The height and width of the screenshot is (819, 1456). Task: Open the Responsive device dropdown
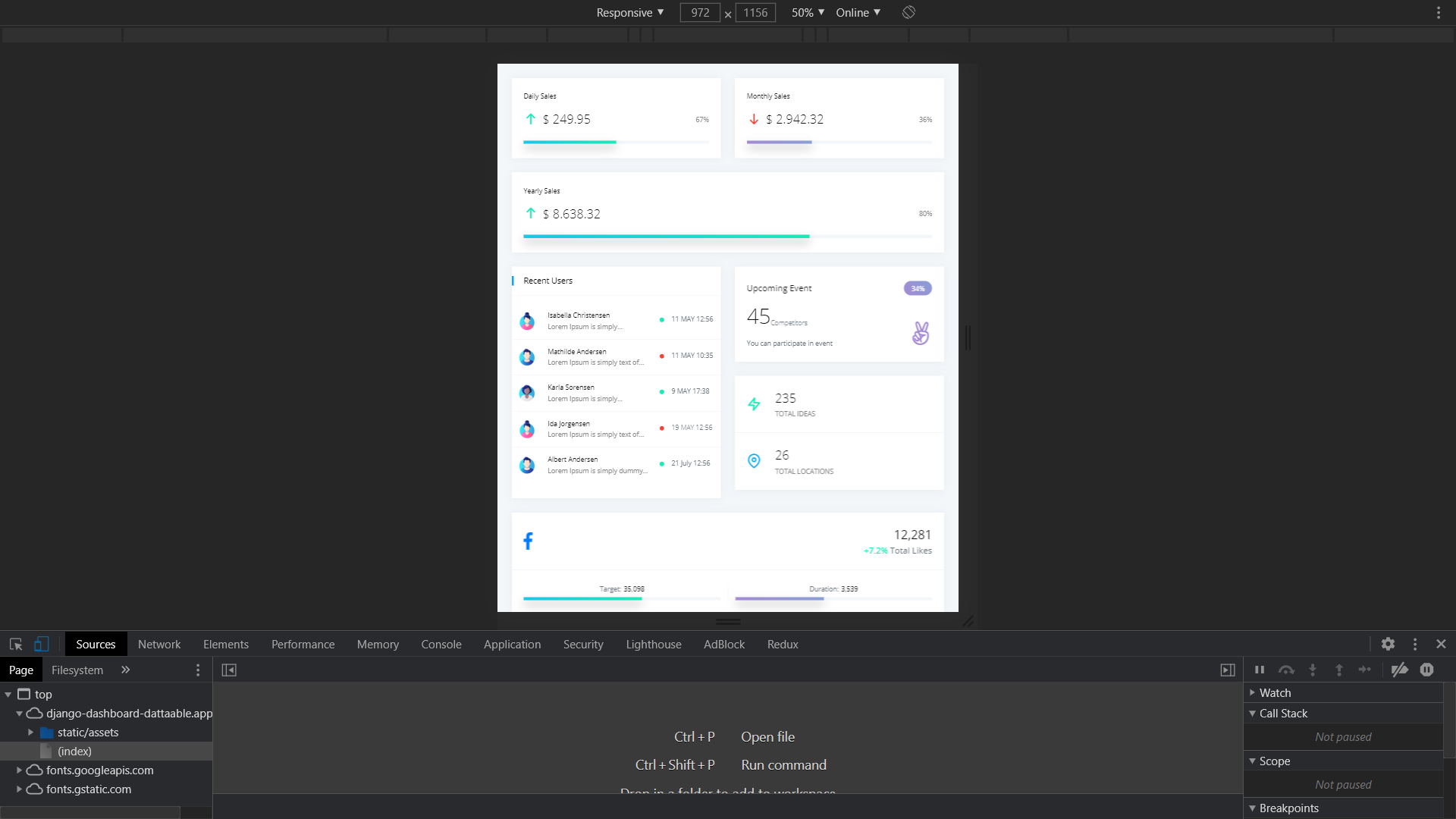click(x=629, y=12)
